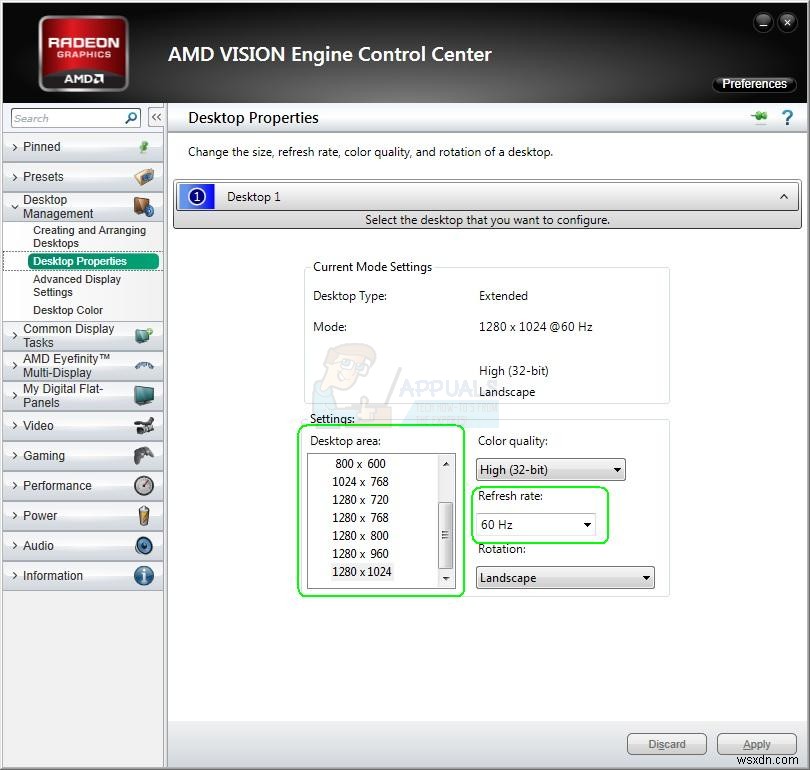Click the Discard button

pyautogui.click(x=667, y=744)
